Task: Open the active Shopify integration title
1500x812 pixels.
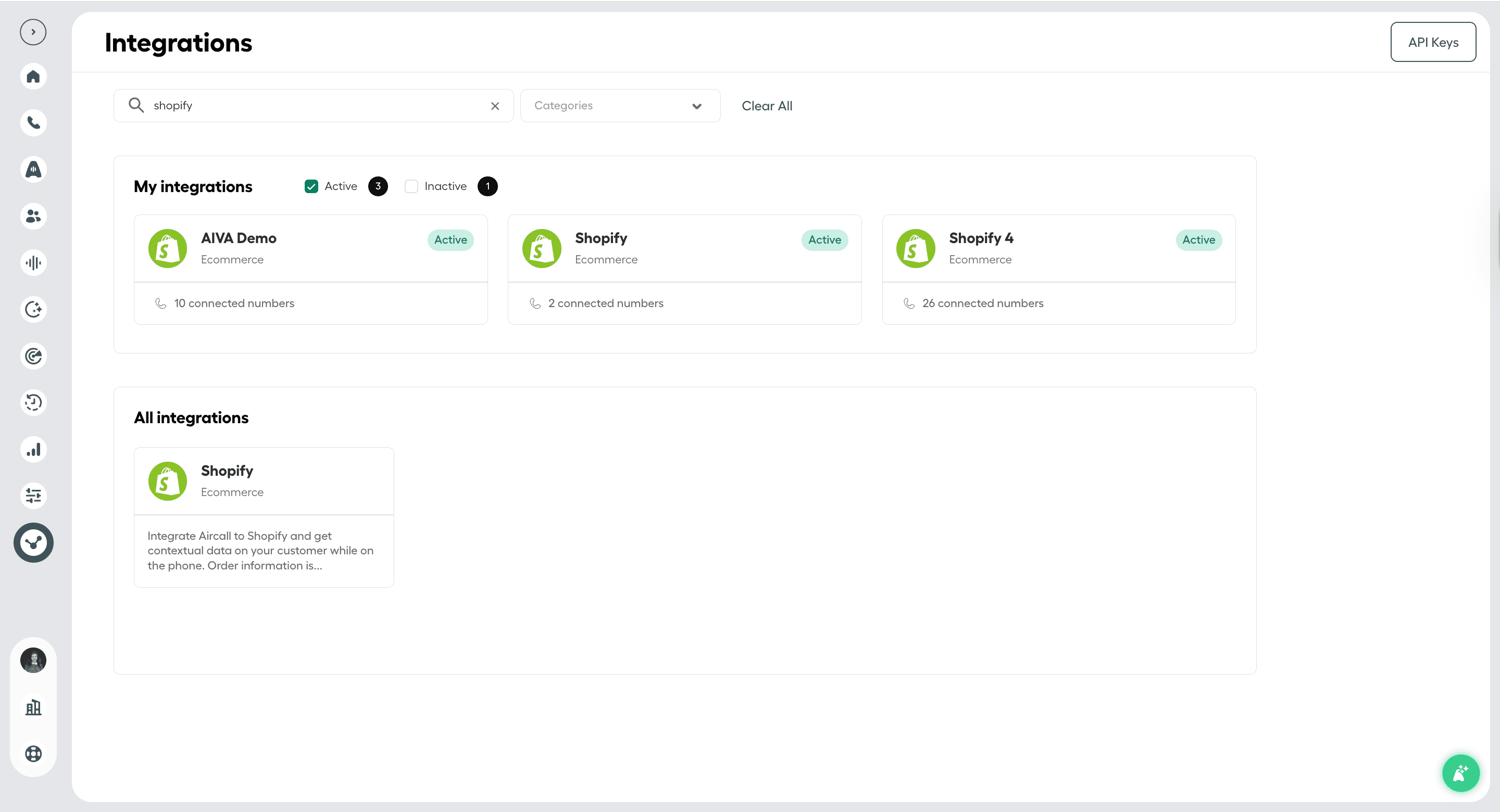Action: click(601, 238)
